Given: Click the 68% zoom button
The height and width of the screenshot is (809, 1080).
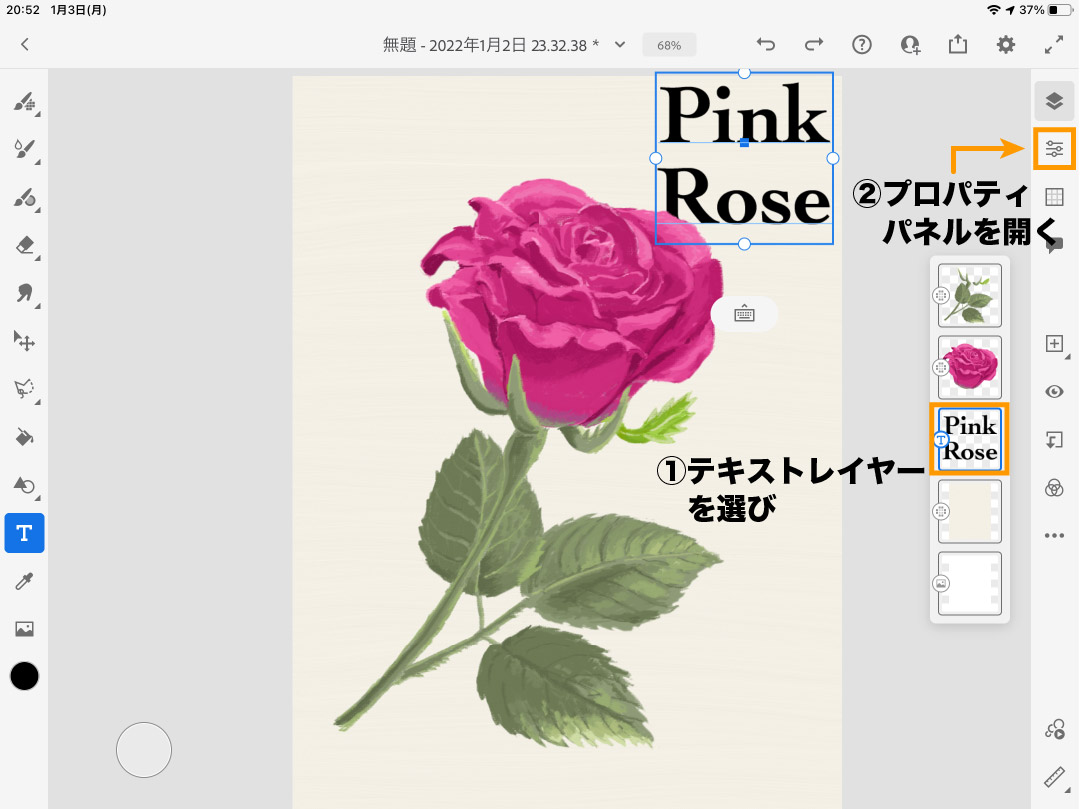Looking at the screenshot, I should coord(668,44).
